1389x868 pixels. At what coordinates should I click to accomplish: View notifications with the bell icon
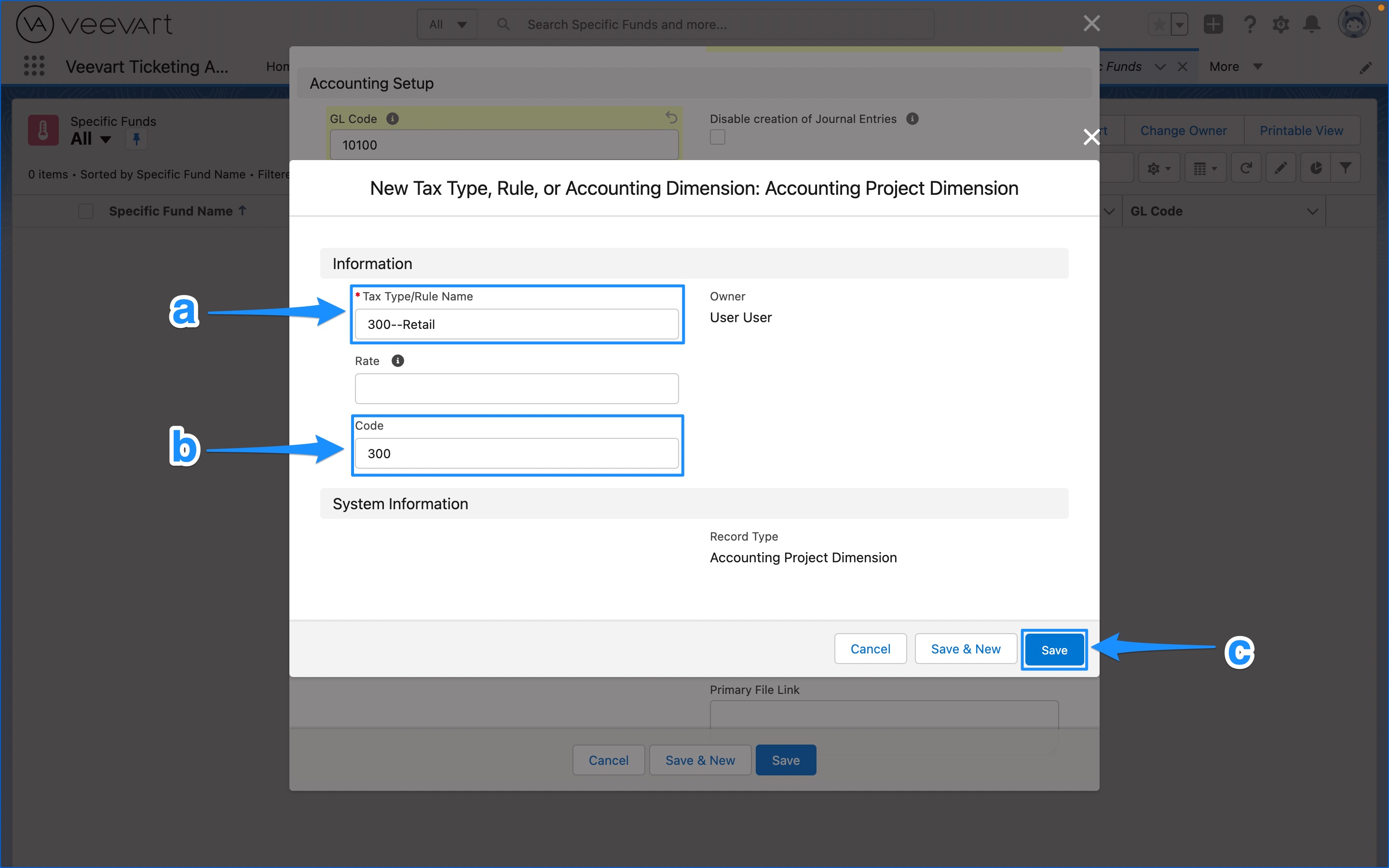pos(1311,24)
